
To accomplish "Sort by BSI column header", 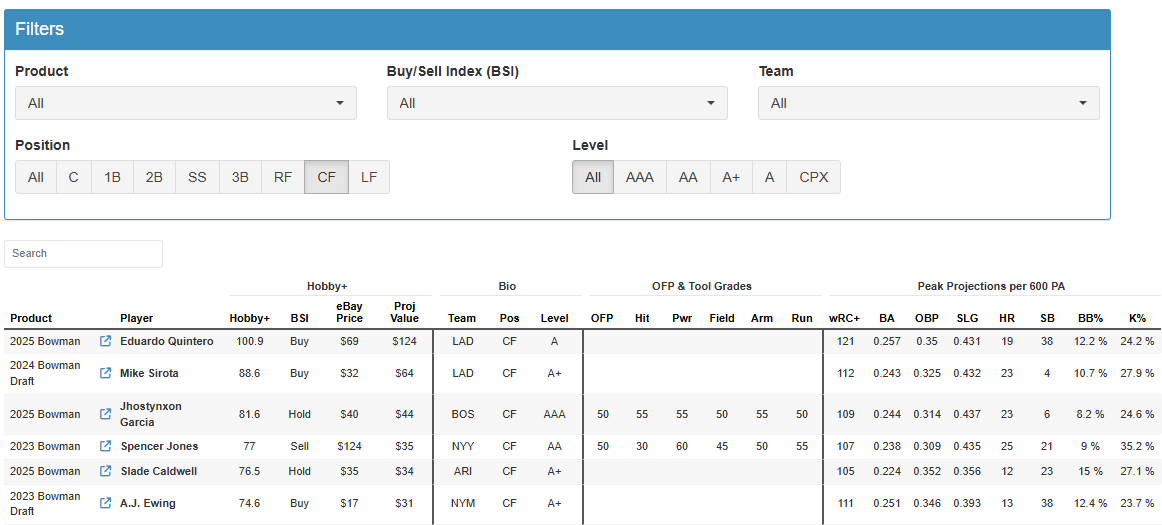I will (299, 318).
